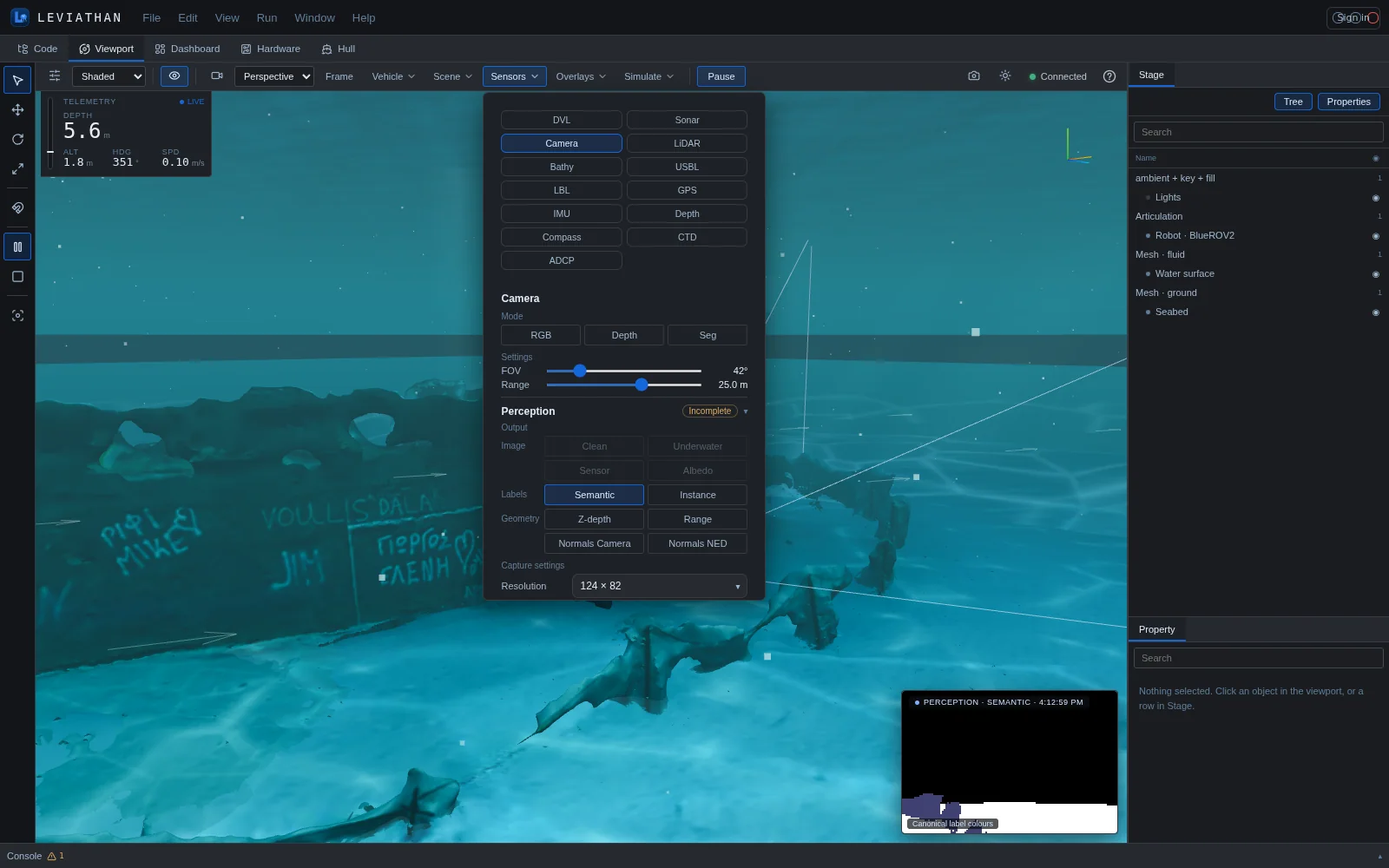Viewport: 1389px width, 868px height.
Task: Select the LiDAR sensor button
Action: coord(687,143)
